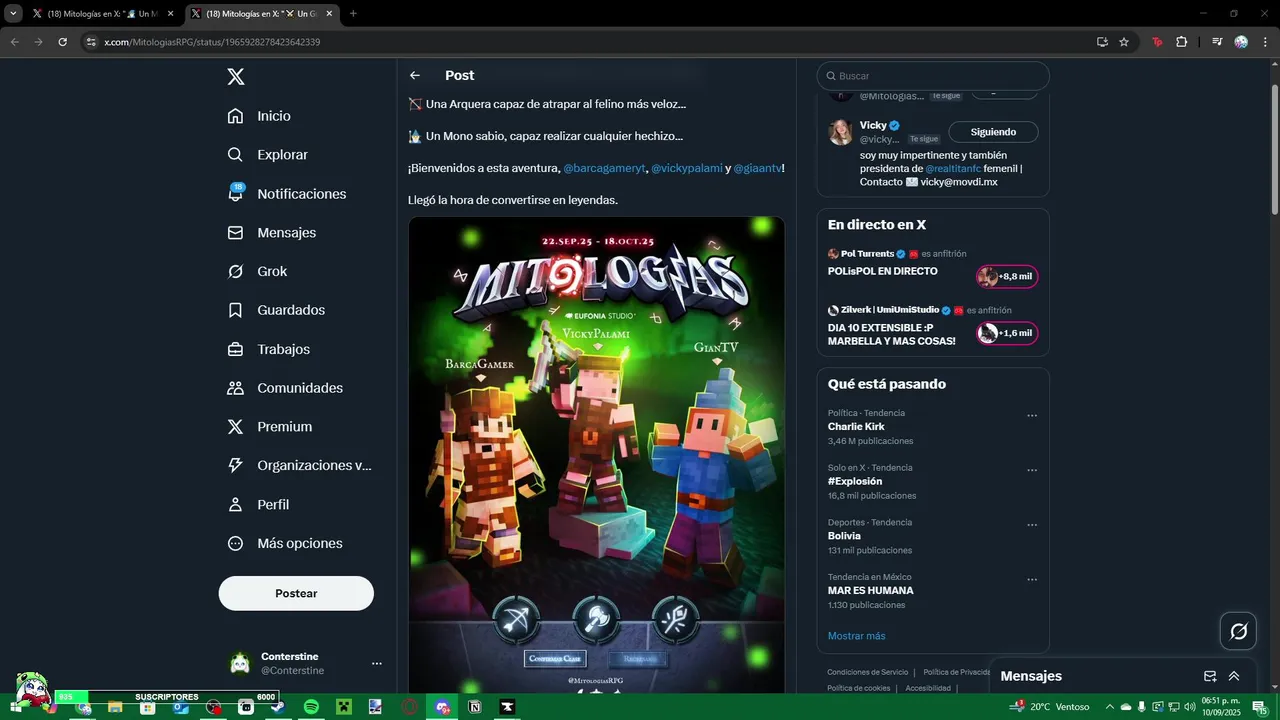Open Premium in the sidebar
Screen dimensions: 1280x720
pos(270,427)
